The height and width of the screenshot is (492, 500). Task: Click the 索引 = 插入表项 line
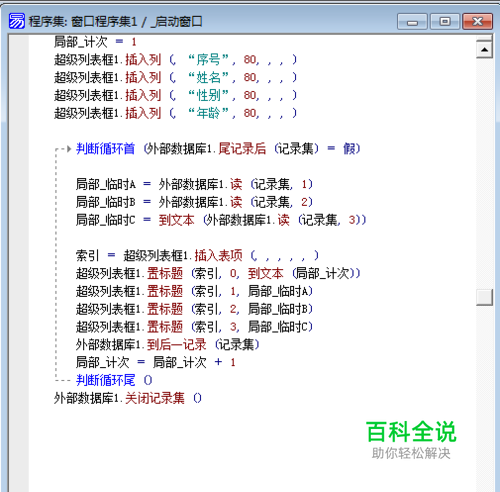point(197,256)
